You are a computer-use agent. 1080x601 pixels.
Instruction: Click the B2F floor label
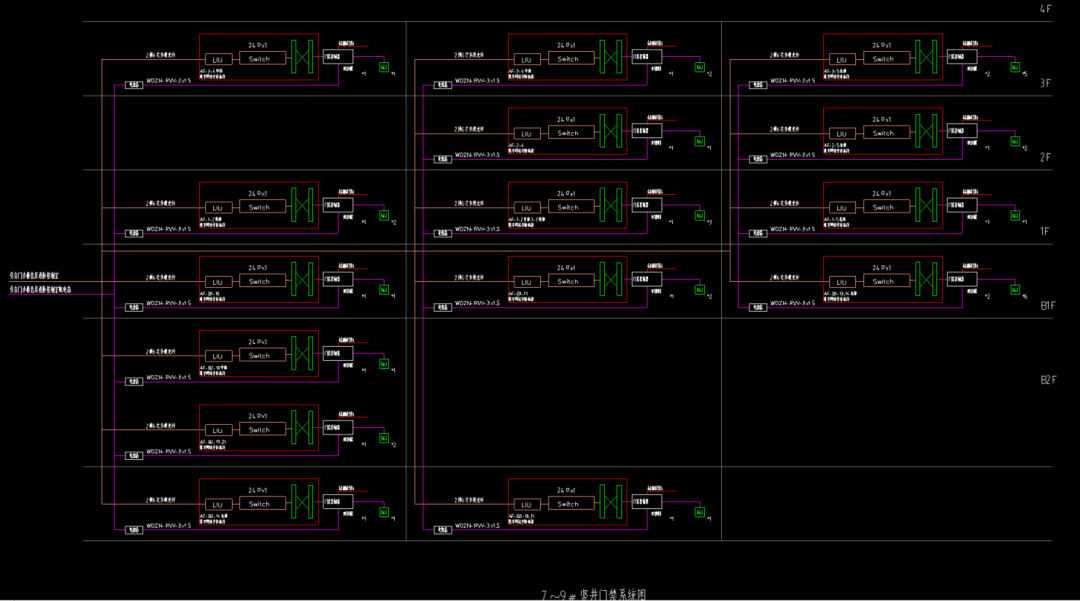point(1047,380)
